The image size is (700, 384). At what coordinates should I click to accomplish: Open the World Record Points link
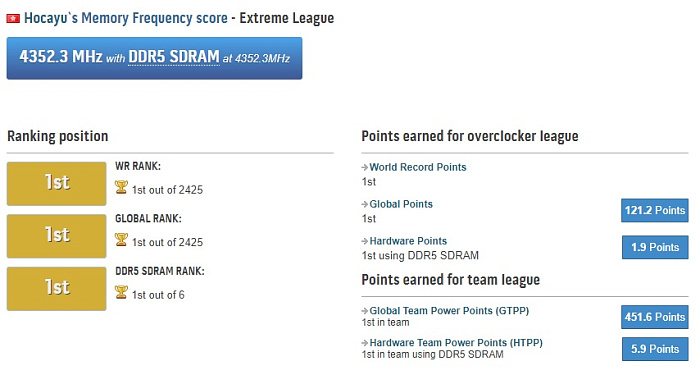click(418, 167)
